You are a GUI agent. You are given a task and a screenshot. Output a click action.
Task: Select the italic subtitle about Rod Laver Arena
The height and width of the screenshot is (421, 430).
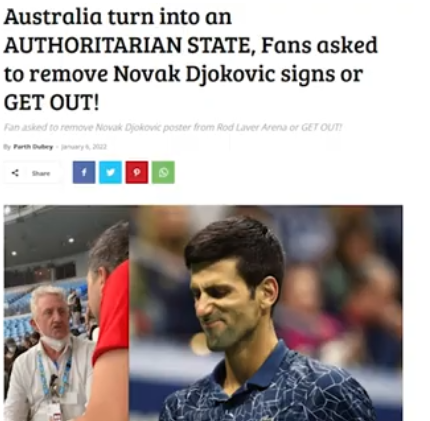click(173, 127)
